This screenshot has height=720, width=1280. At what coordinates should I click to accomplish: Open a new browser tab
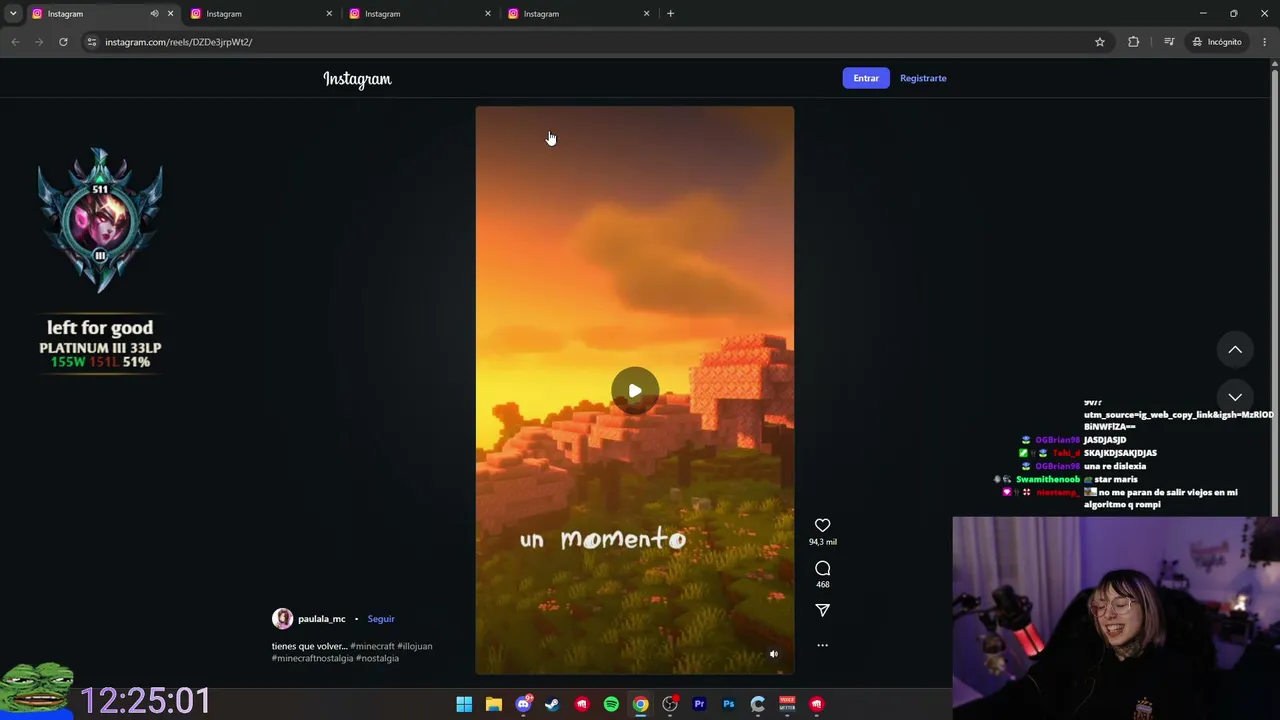(670, 14)
